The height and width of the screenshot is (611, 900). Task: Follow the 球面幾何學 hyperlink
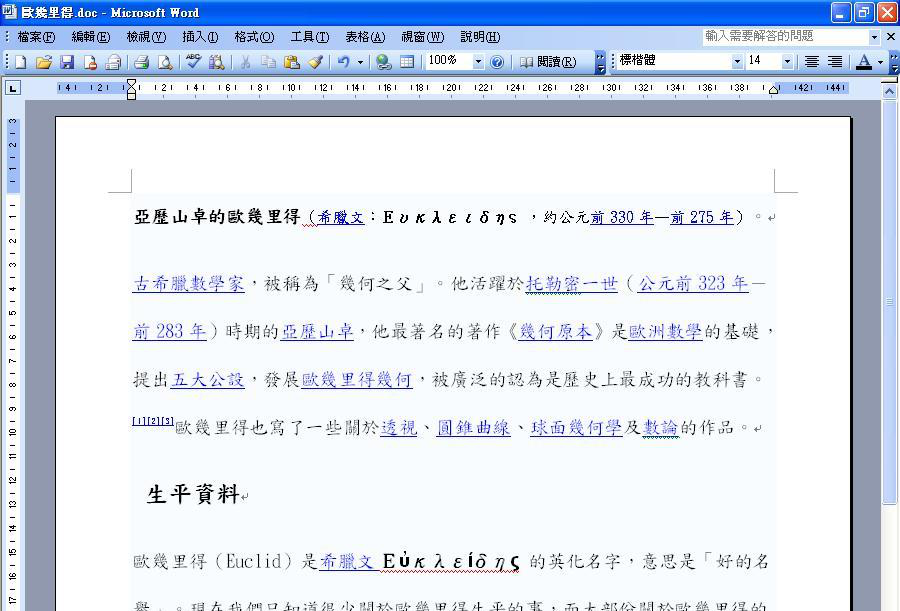(x=576, y=428)
